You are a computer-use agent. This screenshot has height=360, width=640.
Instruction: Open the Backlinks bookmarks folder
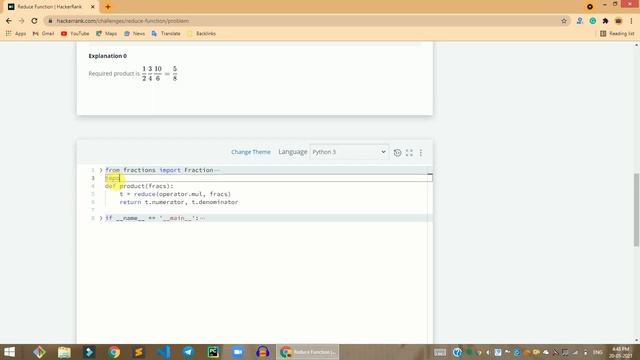[201, 33]
